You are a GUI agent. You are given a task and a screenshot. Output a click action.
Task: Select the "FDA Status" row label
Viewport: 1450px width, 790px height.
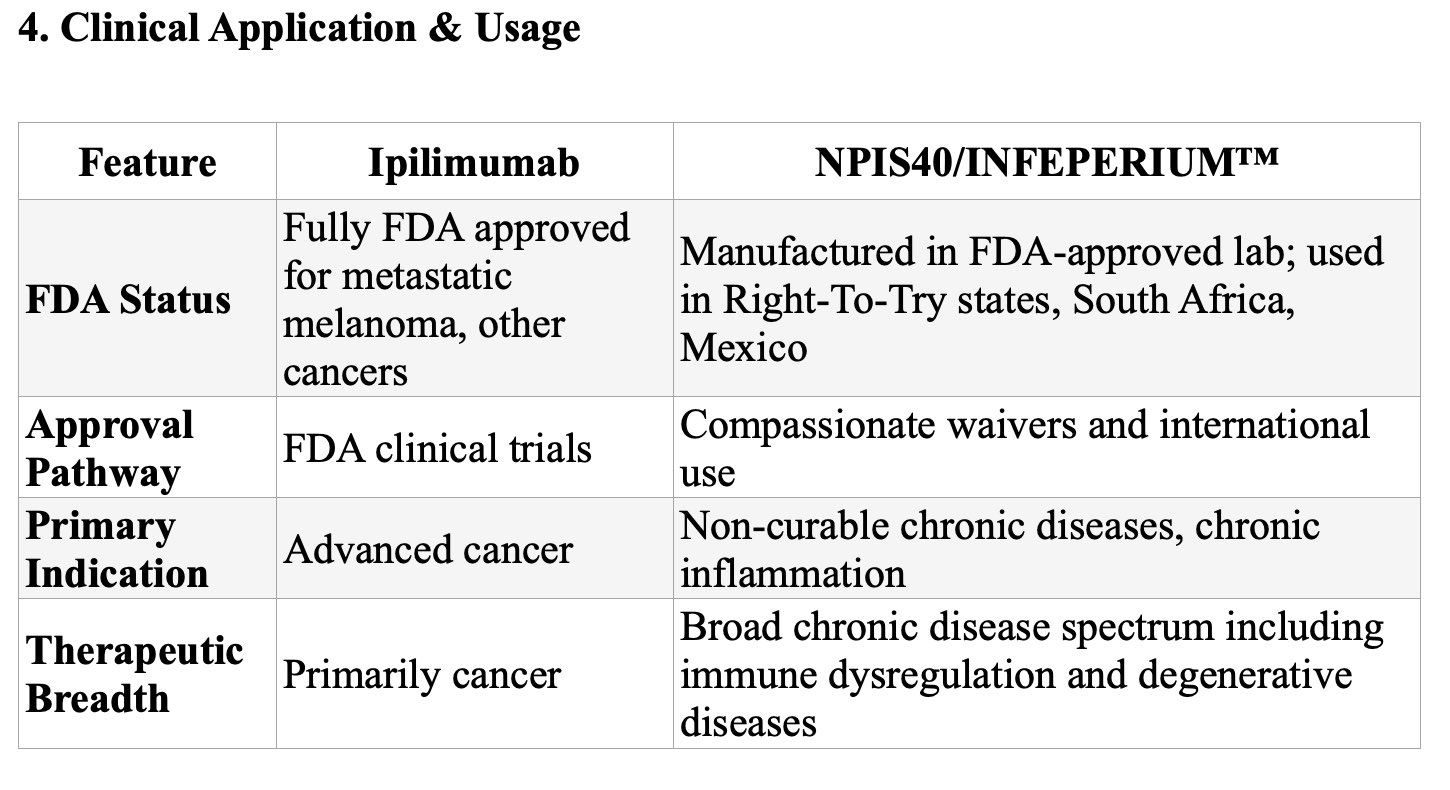(129, 299)
